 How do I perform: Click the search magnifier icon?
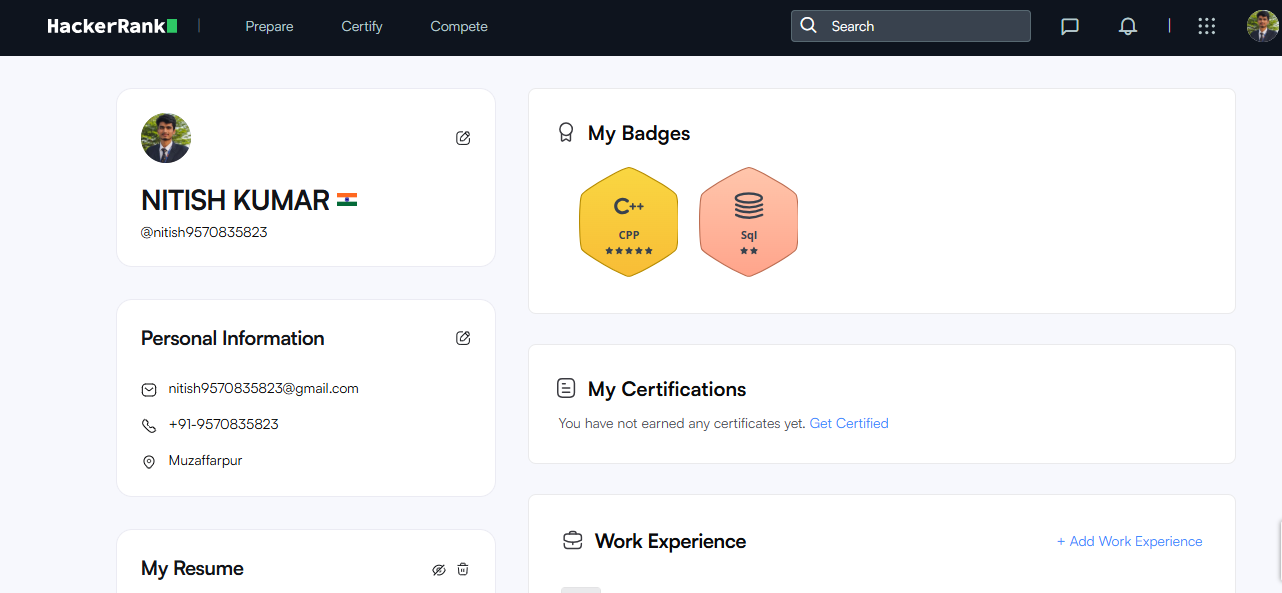tap(809, 25)
